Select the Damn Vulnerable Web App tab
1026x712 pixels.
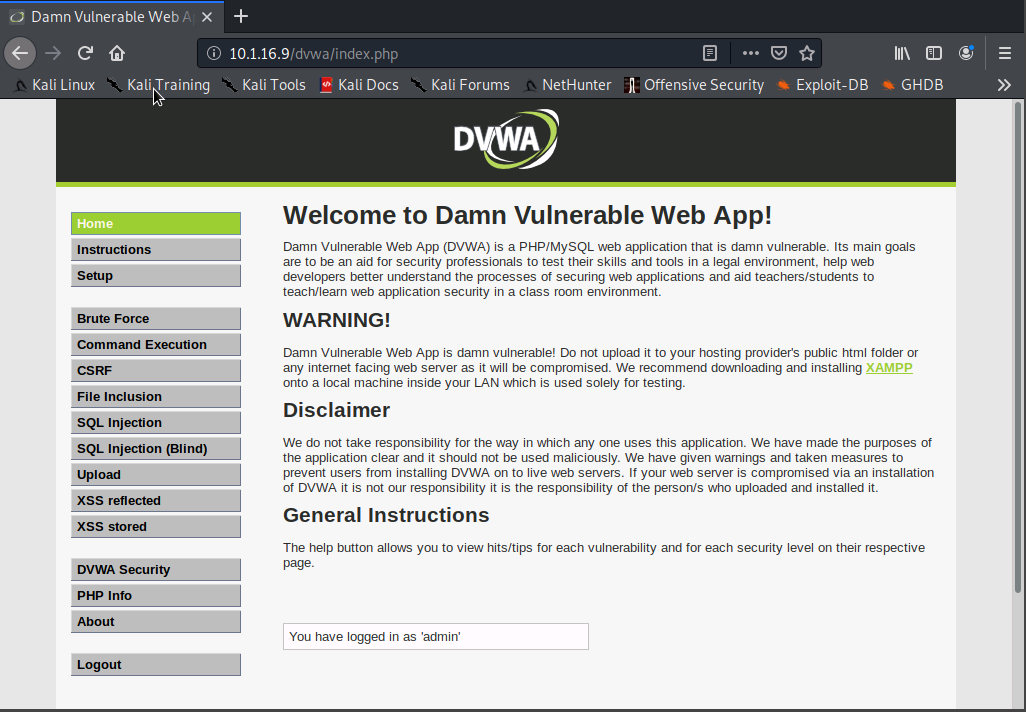click(112, 17)
